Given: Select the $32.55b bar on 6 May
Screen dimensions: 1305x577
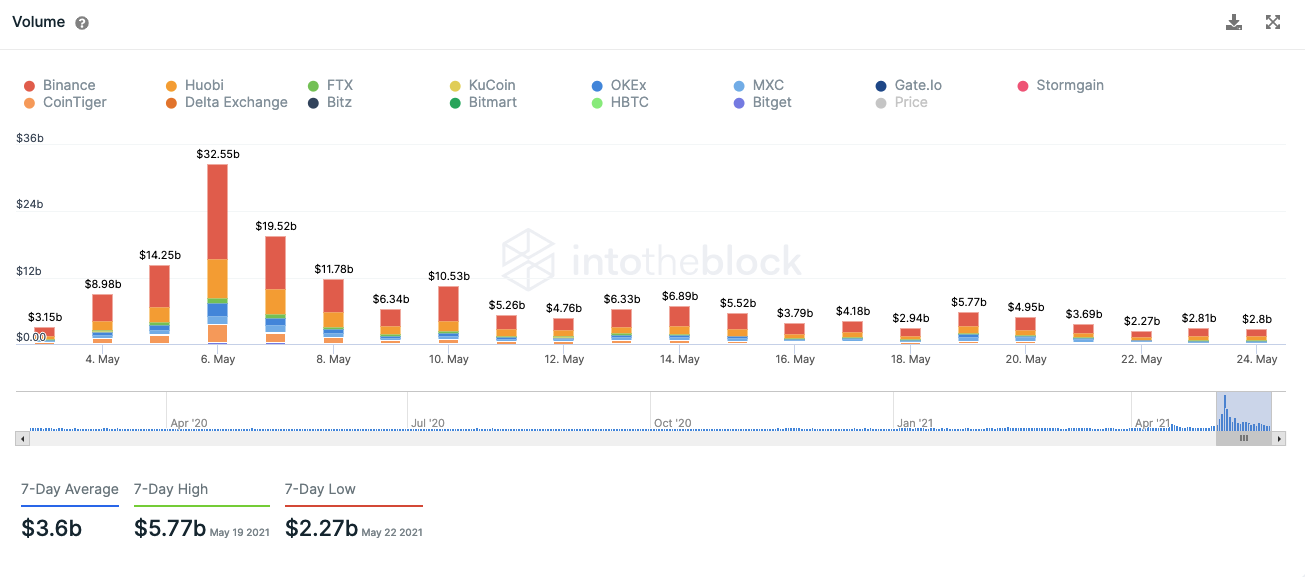Looking at the screenshot, I should click(x=217, y=254).
